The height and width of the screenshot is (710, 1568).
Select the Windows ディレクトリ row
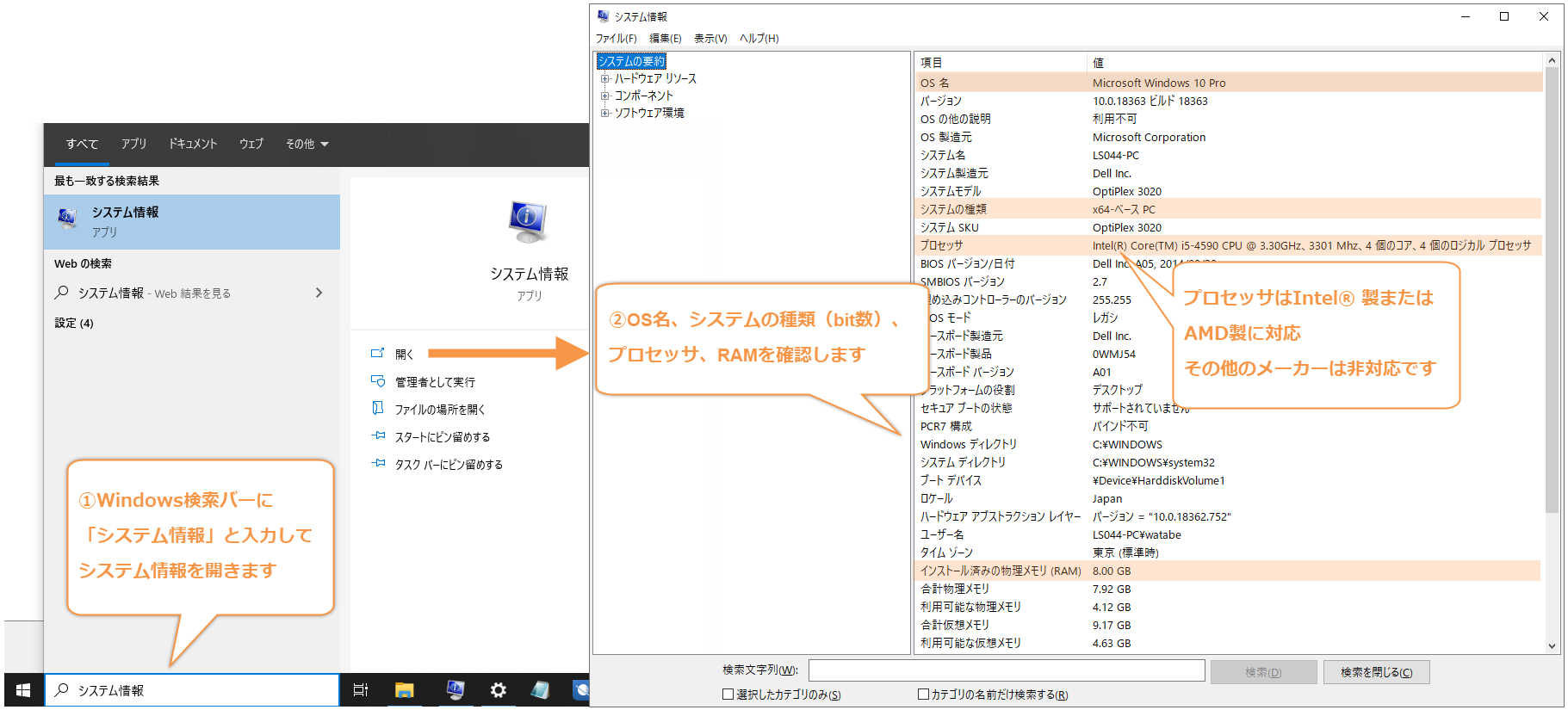coord(1229,445)
